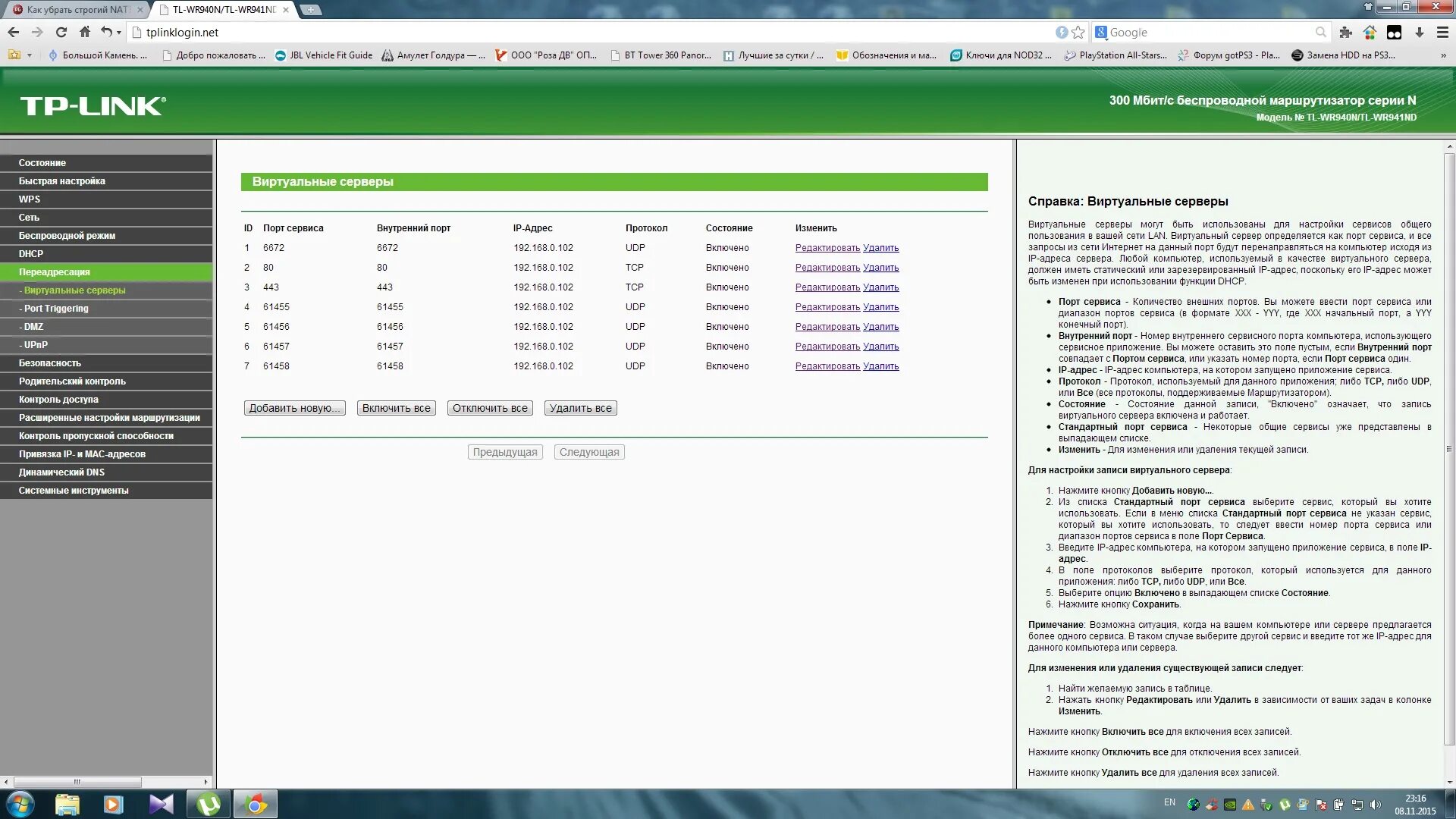Open downloads via the arrow icon

click(x=1420, y=32)
